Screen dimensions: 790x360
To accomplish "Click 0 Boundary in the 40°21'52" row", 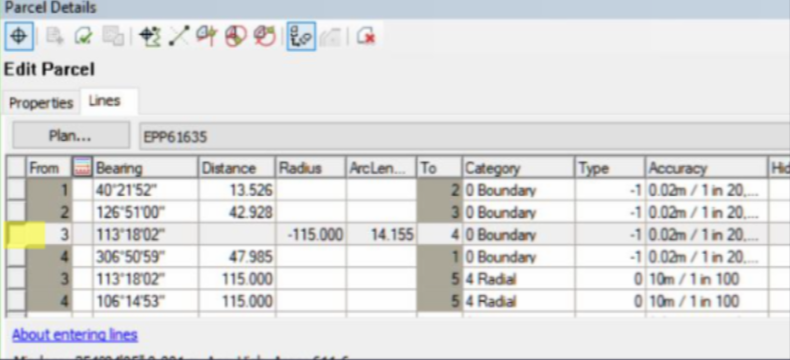I will 518,190.
